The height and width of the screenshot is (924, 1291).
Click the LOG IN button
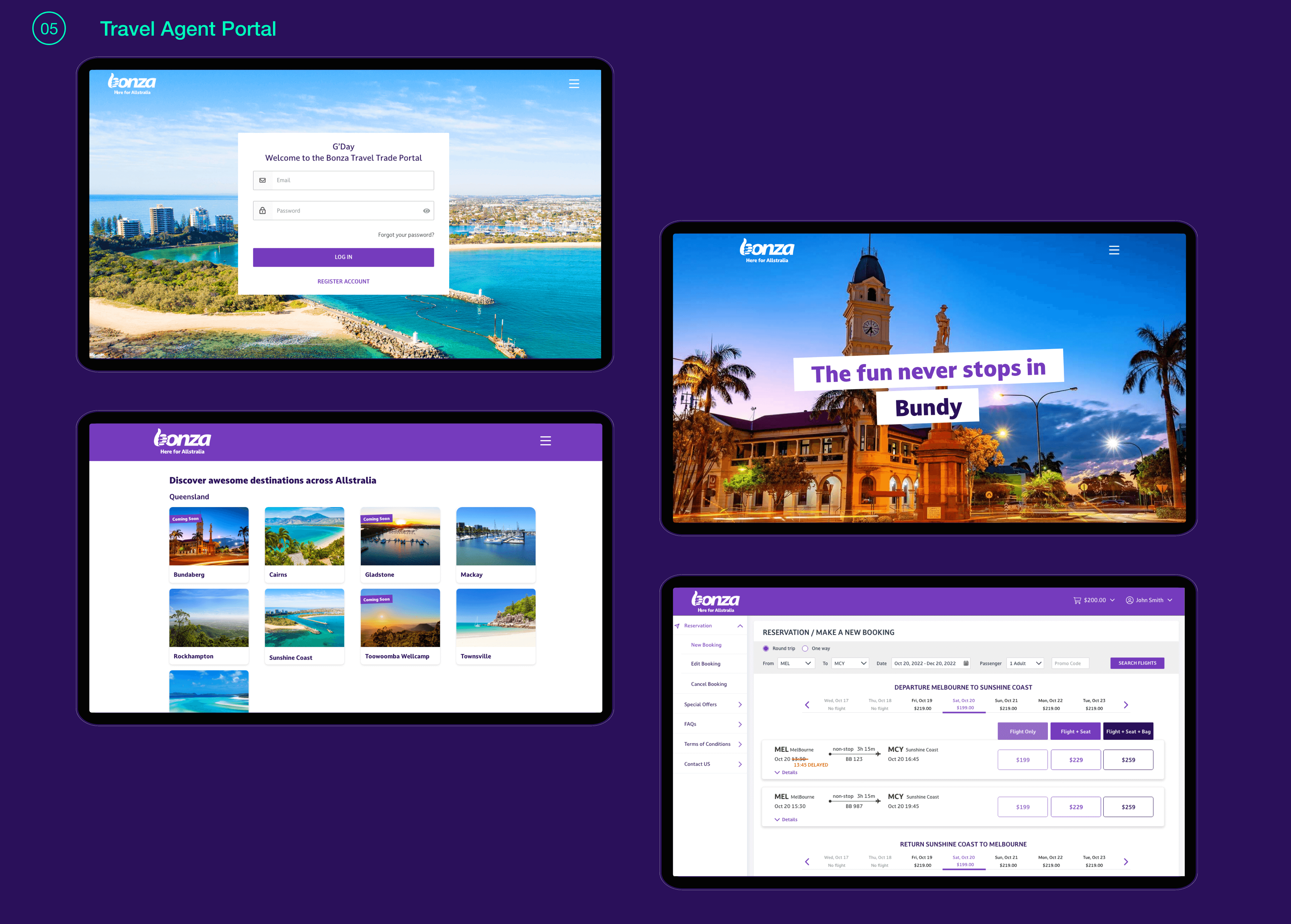click(x=343, y=257)
